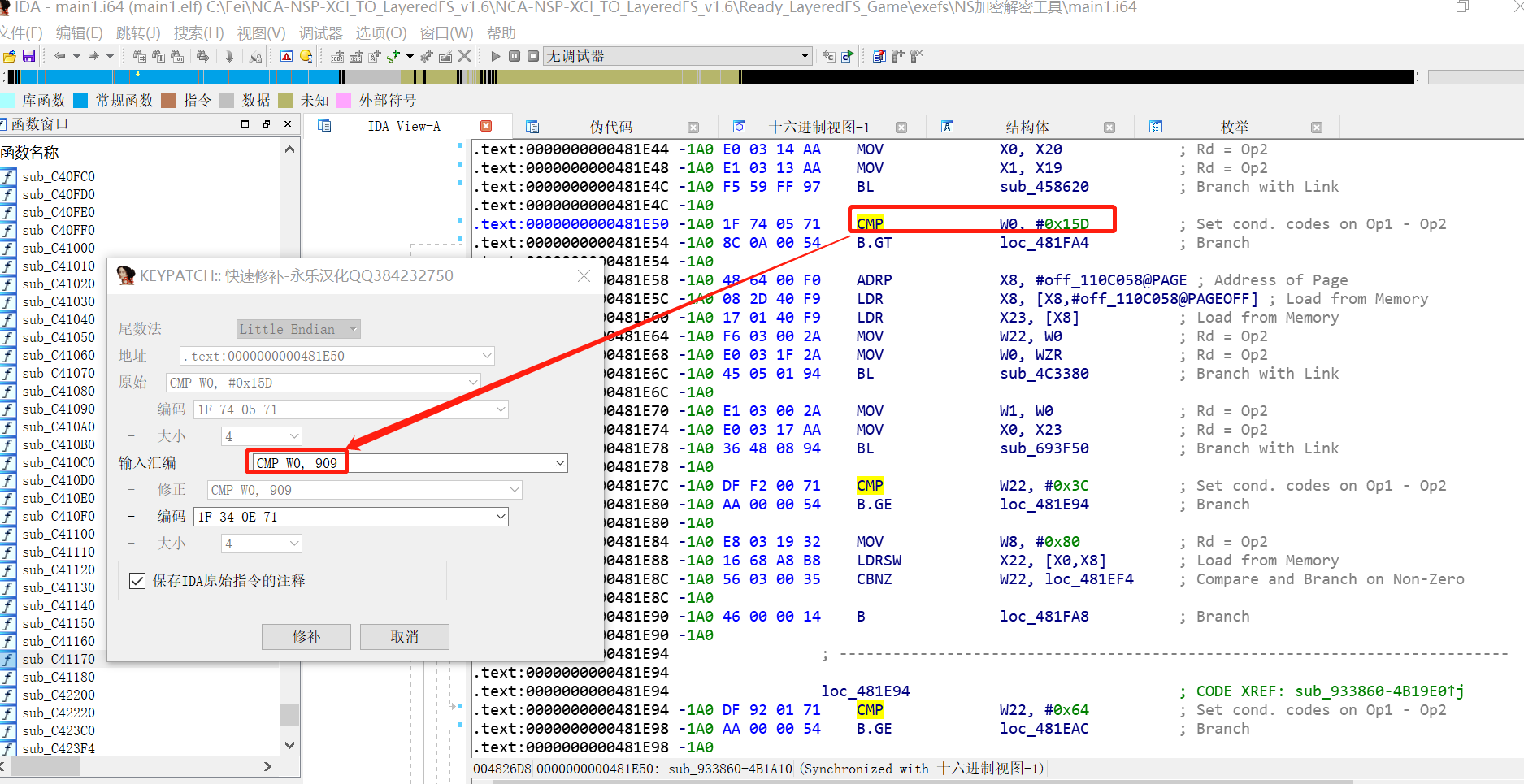Click sub_693F50 branch target in disassembly
Viewport: 1524px width, 784px height.
[1044, 448]
